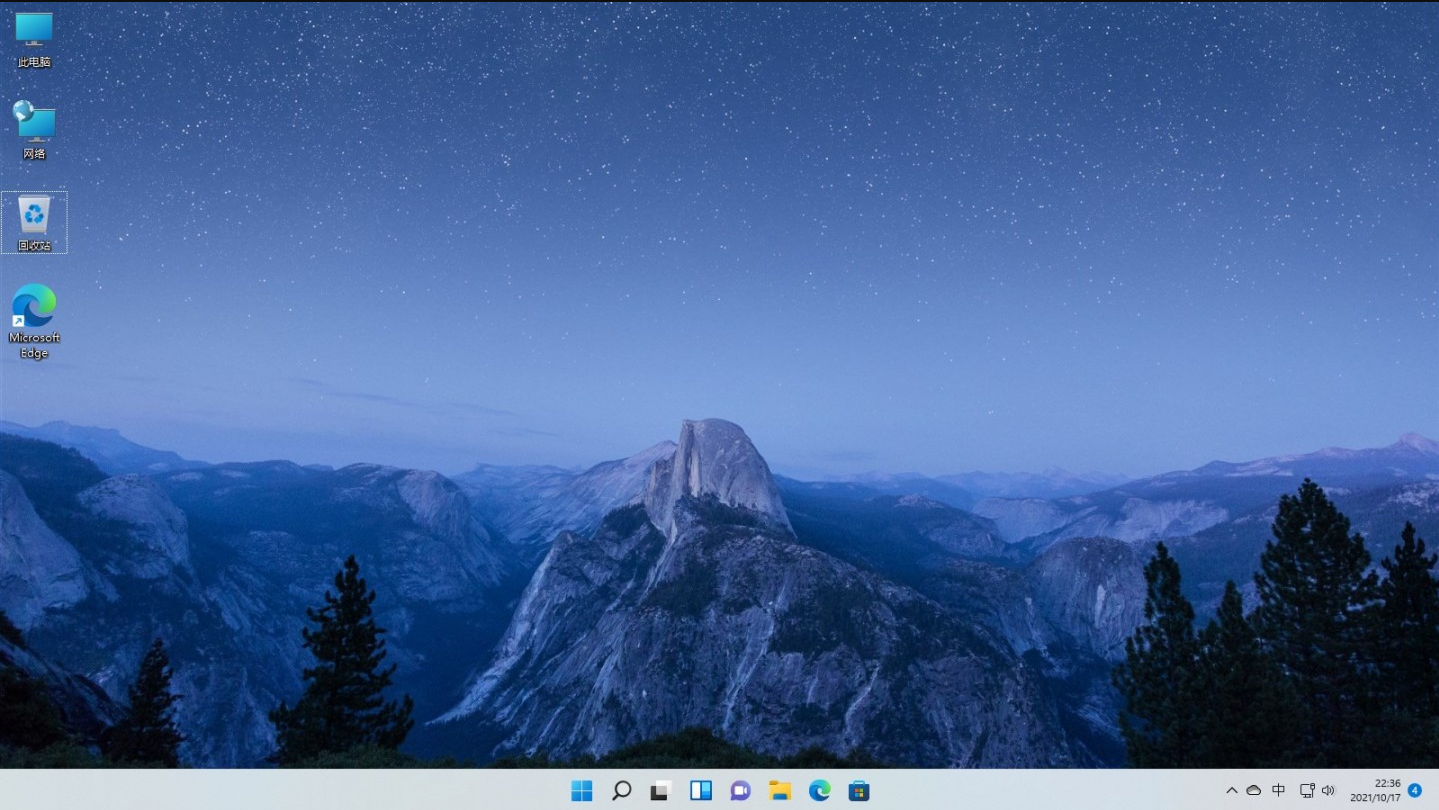
Task: Launch Microsoft Edge from taskbar
Action: coord(819,791)
